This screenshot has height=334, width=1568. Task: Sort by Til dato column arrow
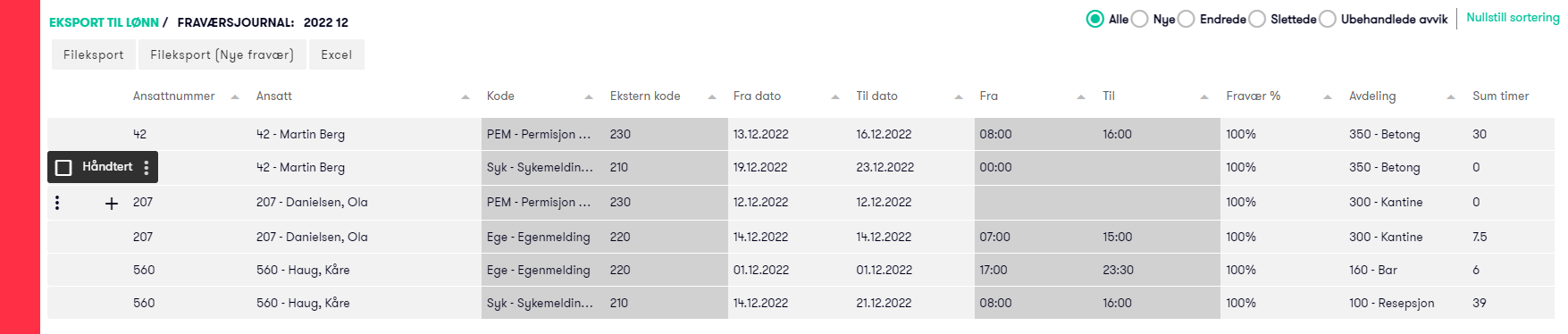(959, 96)
